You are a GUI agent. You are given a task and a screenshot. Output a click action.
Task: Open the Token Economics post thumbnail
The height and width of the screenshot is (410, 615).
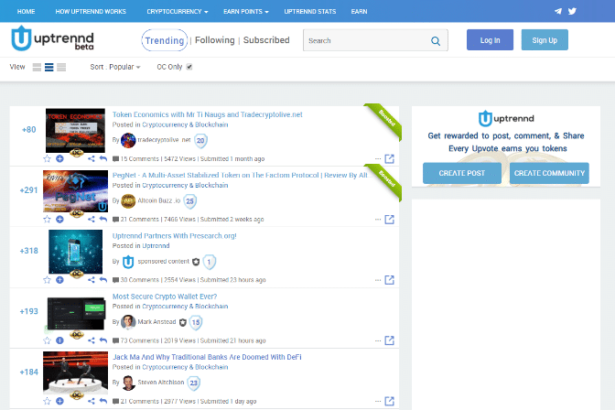[75, 131]
